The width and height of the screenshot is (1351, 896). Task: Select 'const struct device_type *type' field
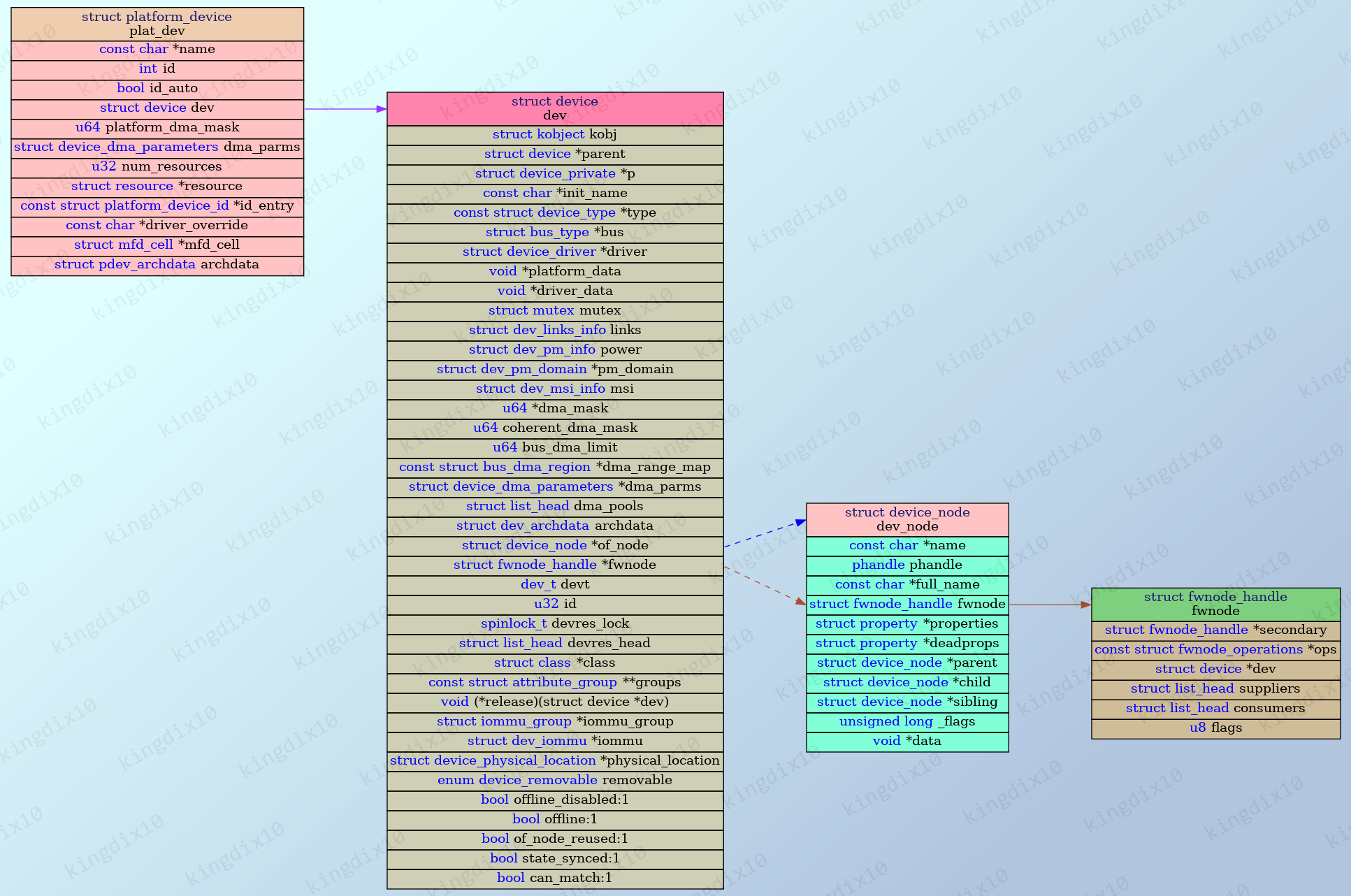[555, 214]
